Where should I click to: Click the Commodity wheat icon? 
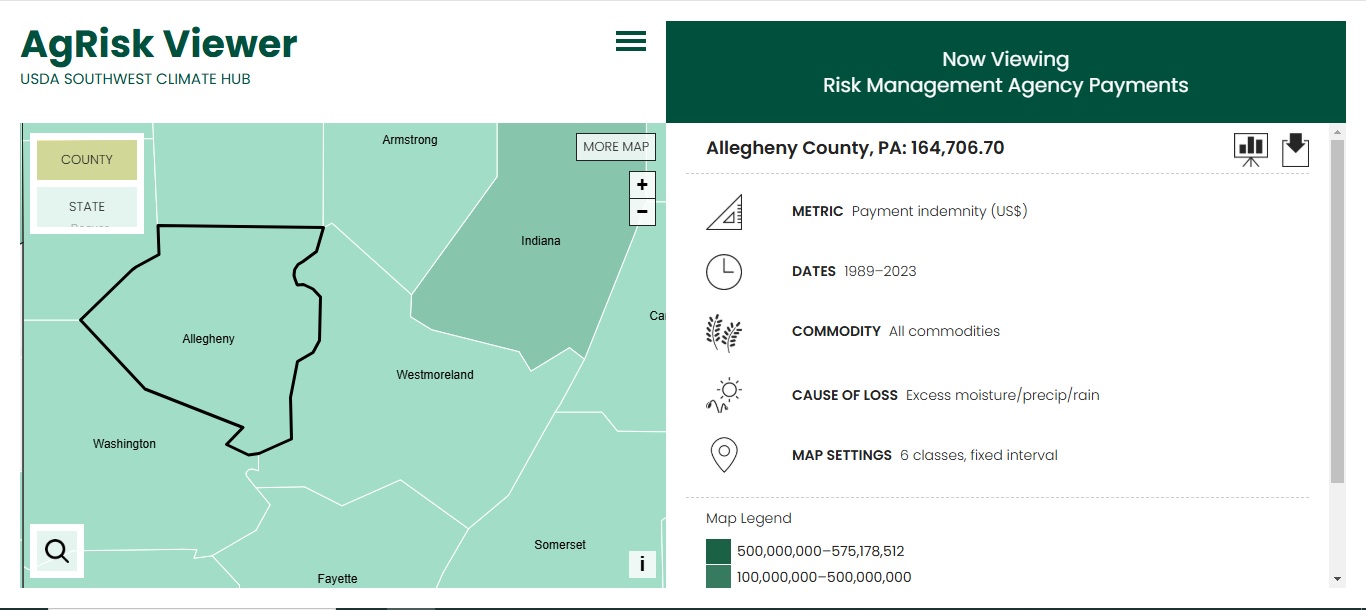pos(724,332)
